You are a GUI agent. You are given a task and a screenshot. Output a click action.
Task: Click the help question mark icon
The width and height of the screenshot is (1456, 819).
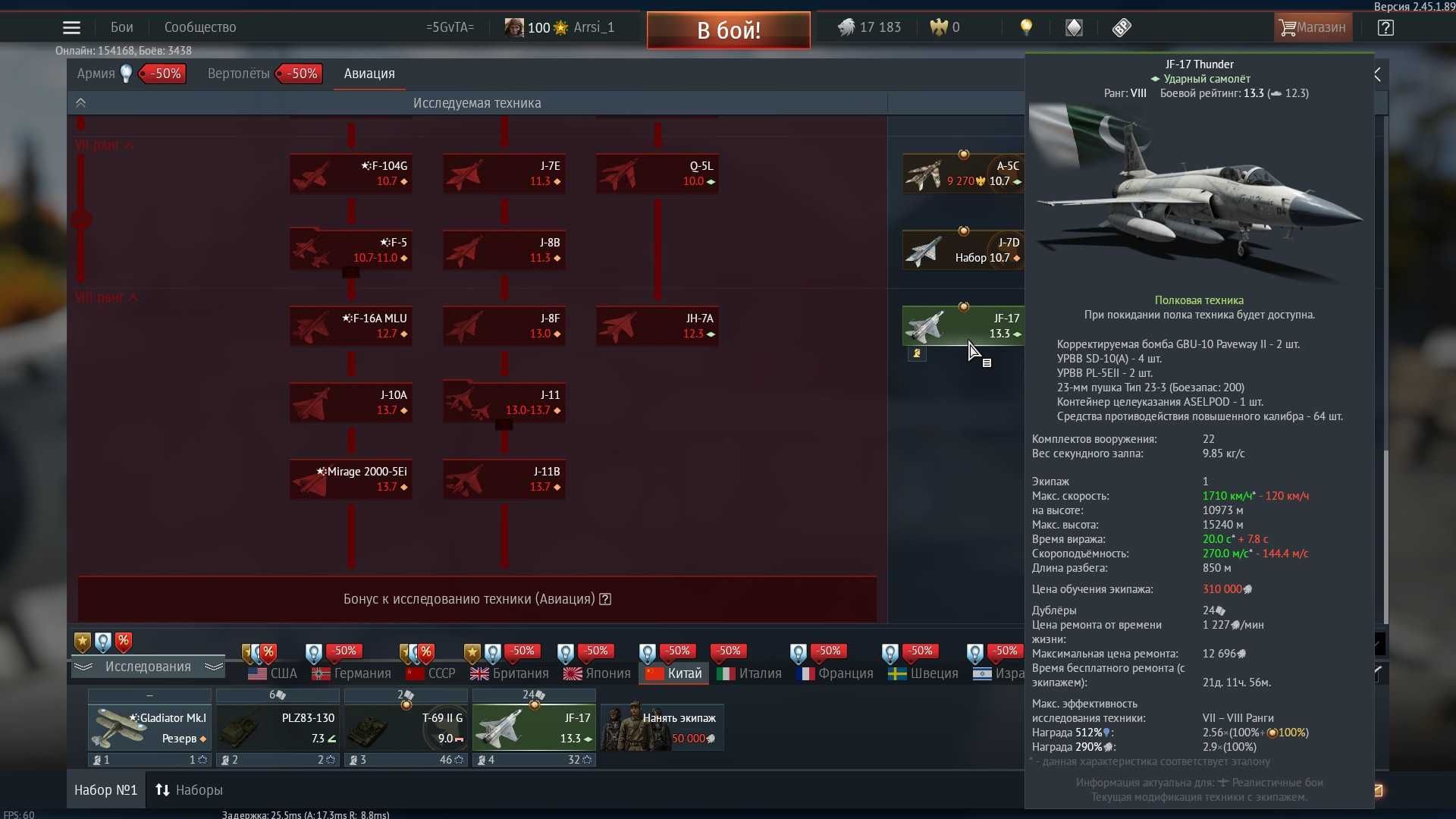[1385, 28]
